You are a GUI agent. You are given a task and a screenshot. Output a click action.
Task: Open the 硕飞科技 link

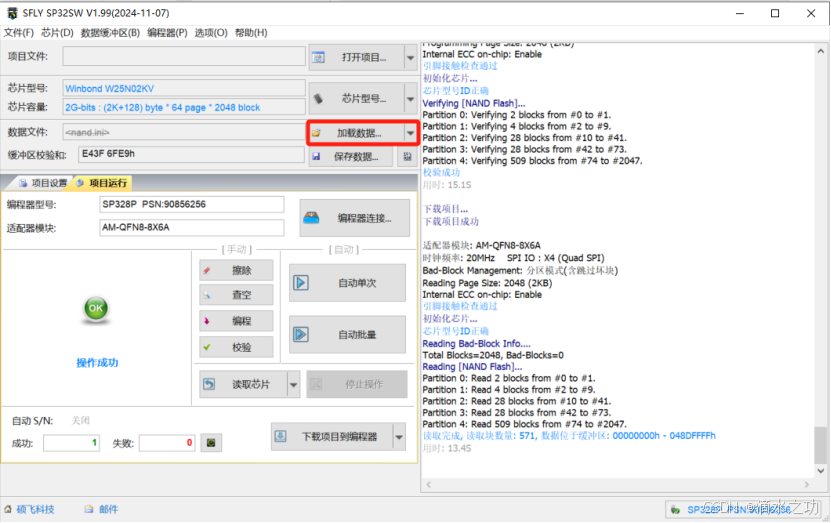click(35, 509)
